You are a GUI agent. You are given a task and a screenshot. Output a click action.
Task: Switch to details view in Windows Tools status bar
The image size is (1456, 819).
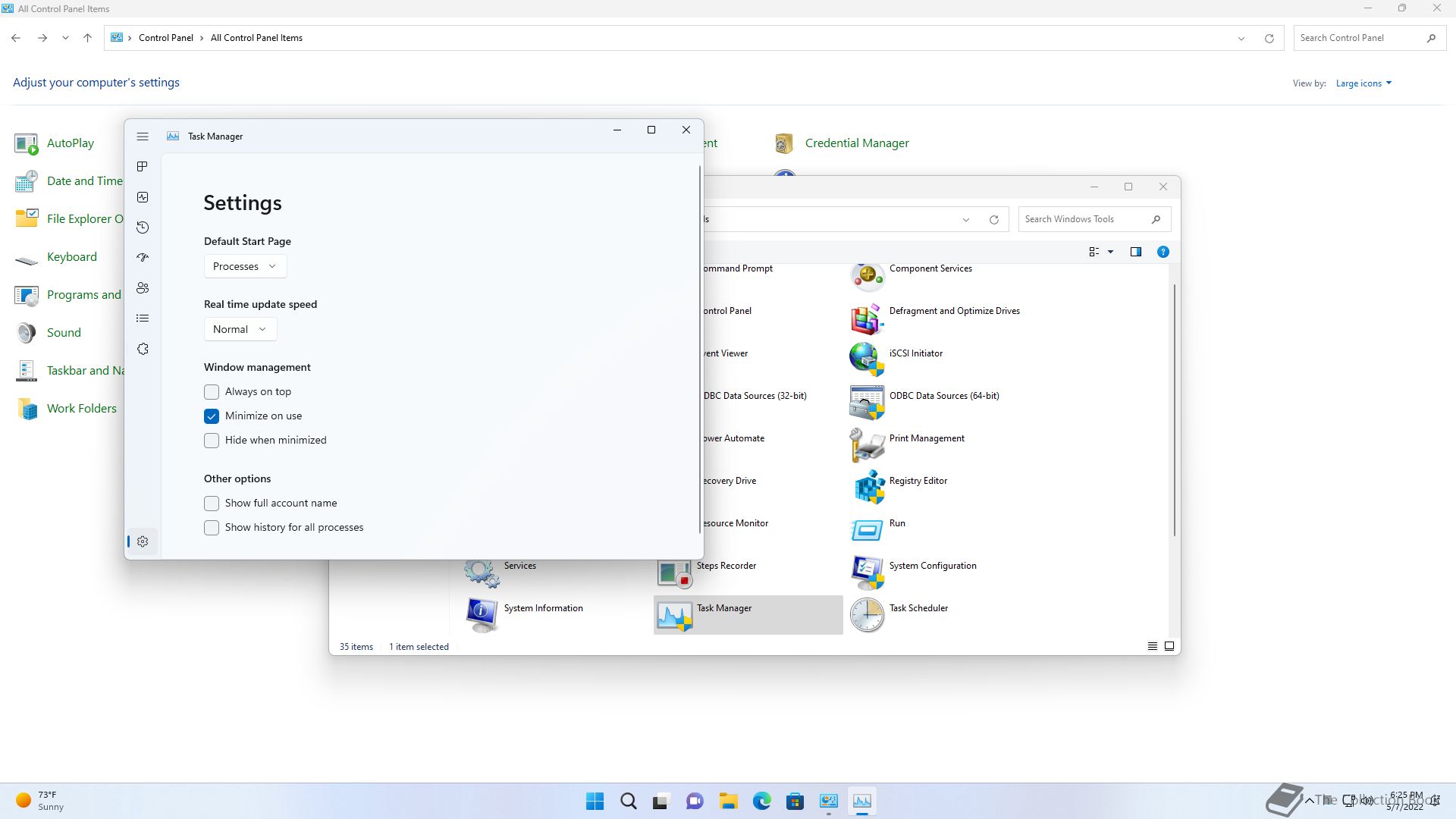(1153, 647)
